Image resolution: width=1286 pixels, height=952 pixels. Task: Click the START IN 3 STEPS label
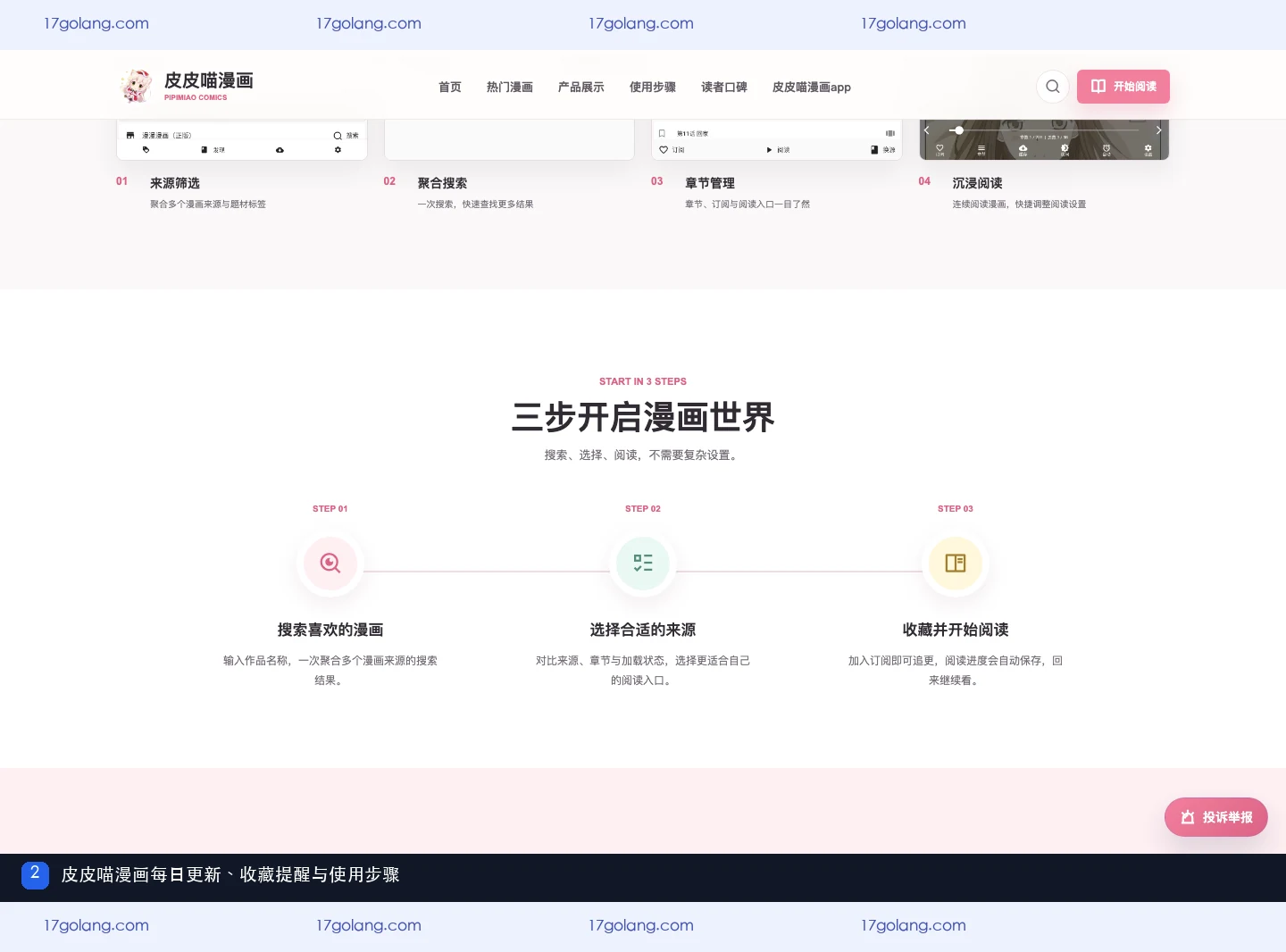point(643,381)
